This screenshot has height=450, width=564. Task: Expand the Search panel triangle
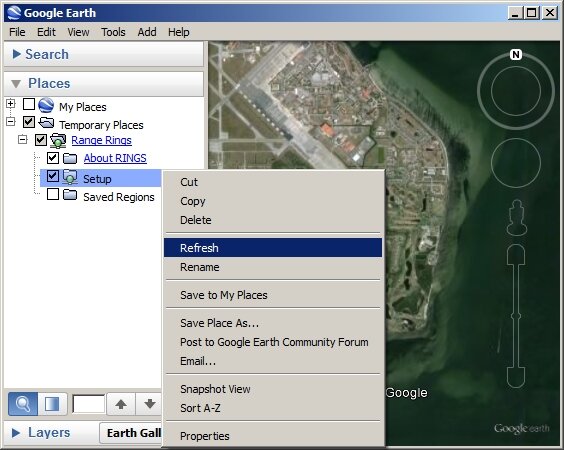pos(16,54)
